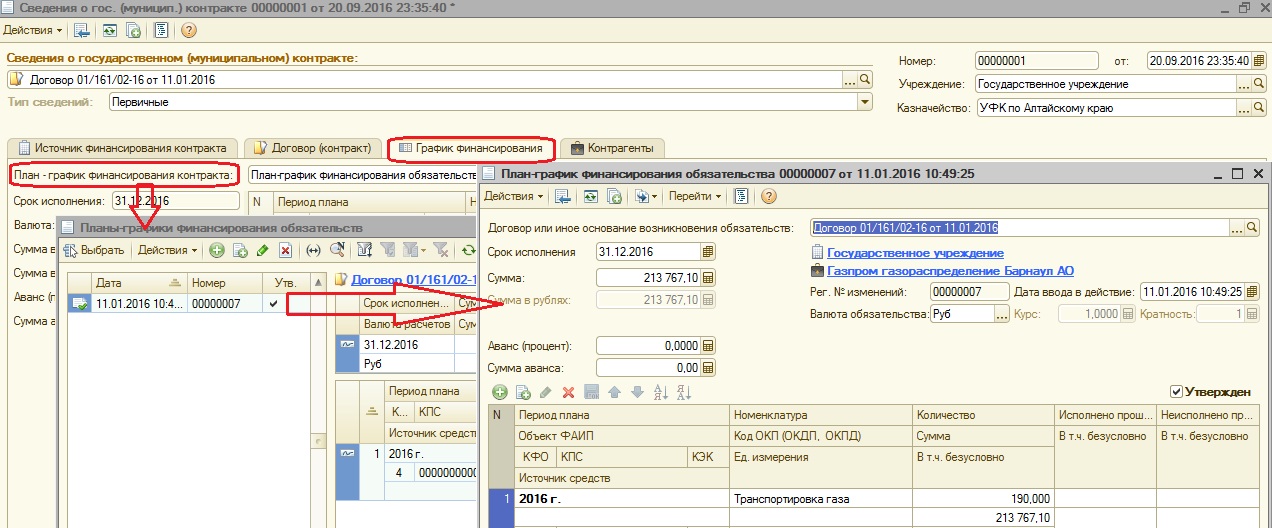Switch to Источник финансирования контракта tab

point(124,148)
